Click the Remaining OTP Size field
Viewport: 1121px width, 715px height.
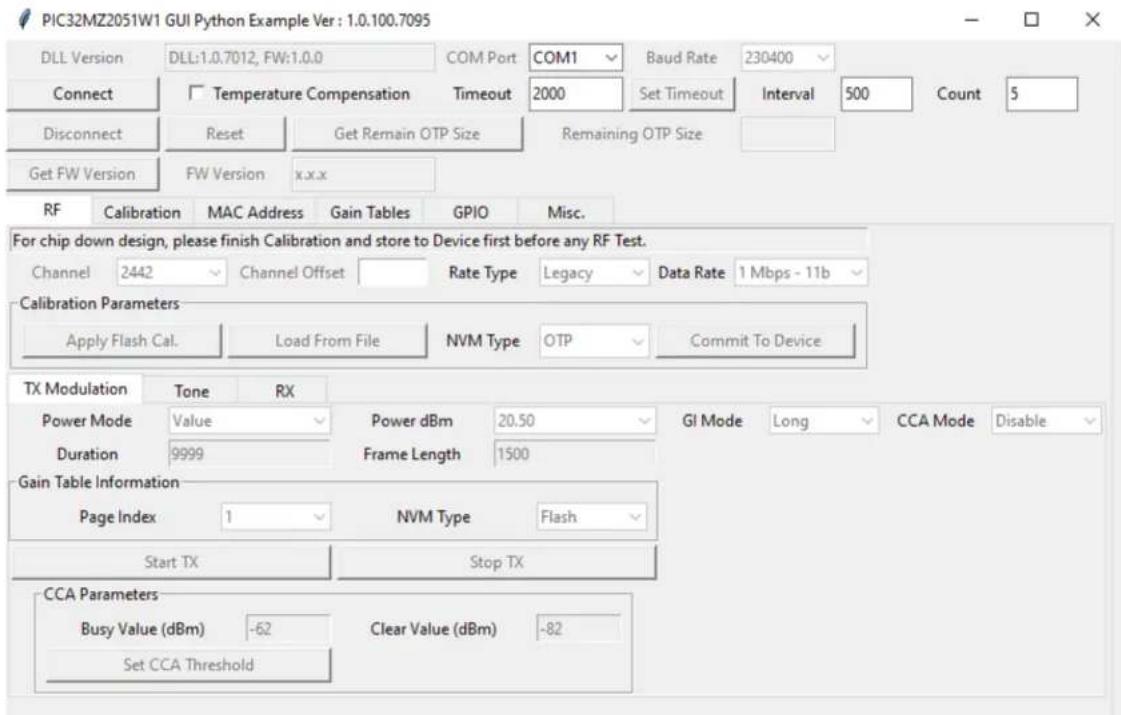(787, 134)
